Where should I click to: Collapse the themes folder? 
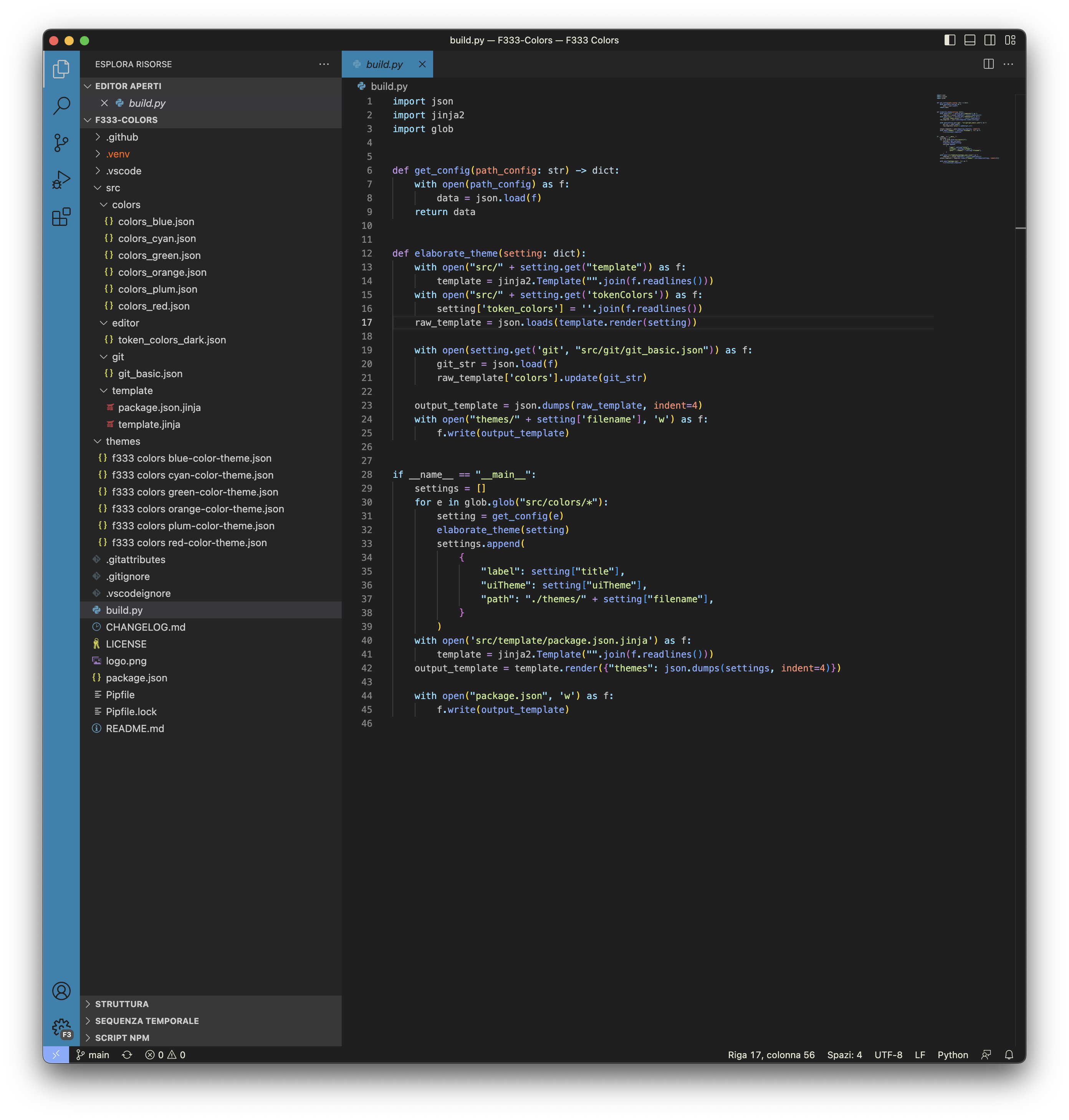(x=122, y=441)
